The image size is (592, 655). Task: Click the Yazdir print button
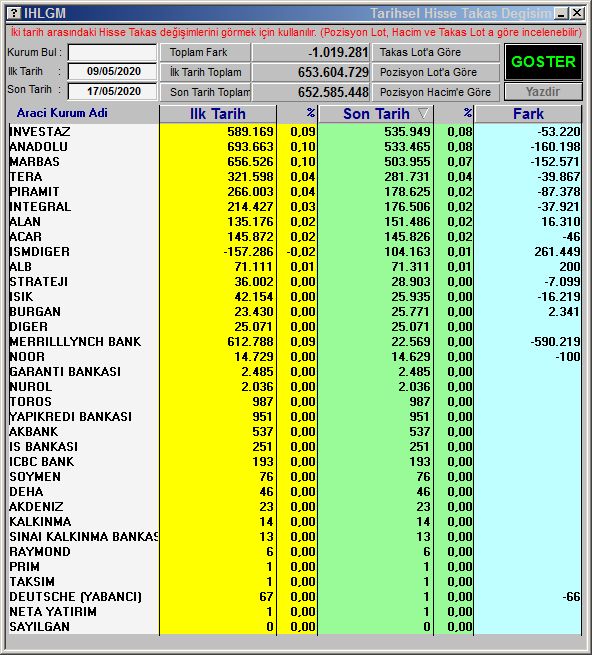pos(543,91)
